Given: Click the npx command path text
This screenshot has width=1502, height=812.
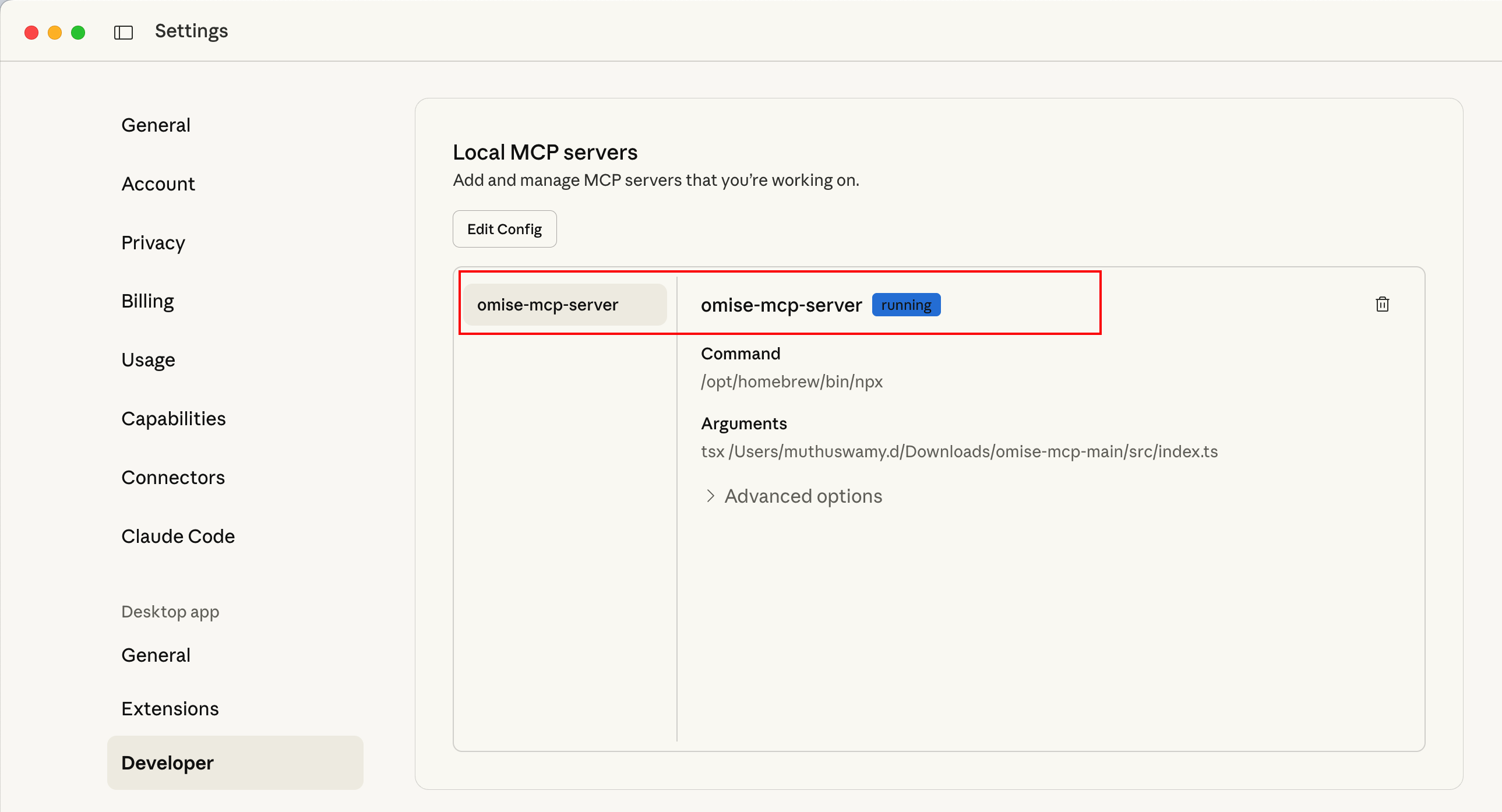Looking at the screenshot, I should pos(791,382).
